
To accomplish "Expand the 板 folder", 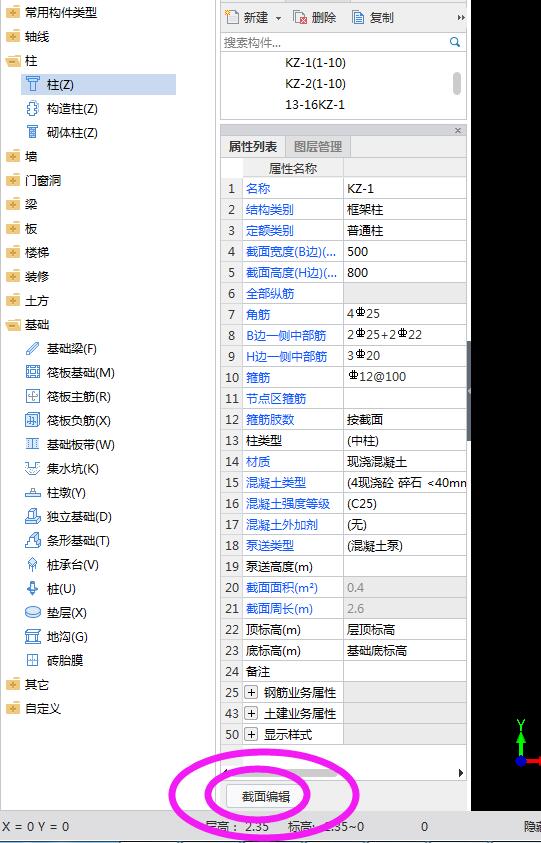I will tap(13, 228).
